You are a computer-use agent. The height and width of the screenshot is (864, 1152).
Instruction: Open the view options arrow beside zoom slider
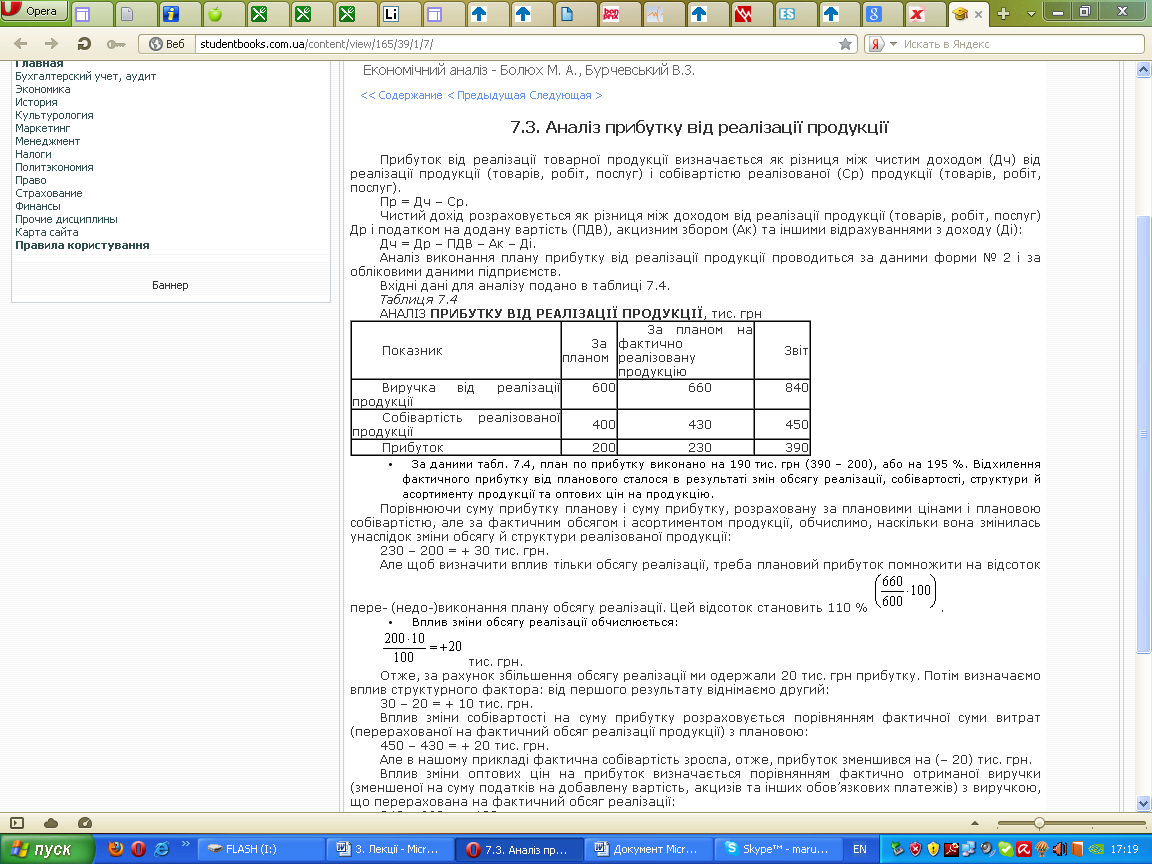point(975,823)
